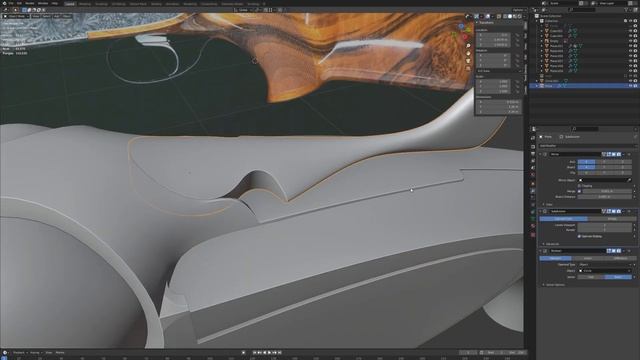Remove the Subdivision modifier with its X
The height and width of the screenshot is (360, 640).
629,211
